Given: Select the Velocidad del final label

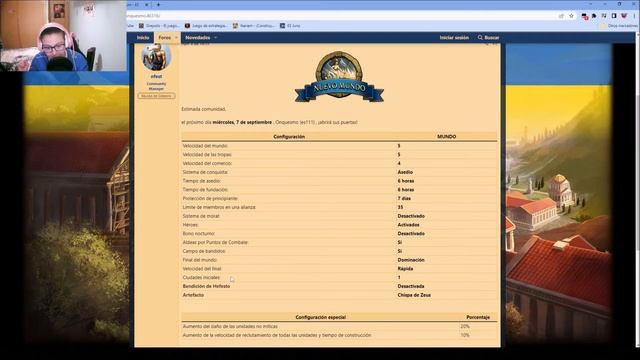Looking at the screenshot, I should click(x=202, y=269).
